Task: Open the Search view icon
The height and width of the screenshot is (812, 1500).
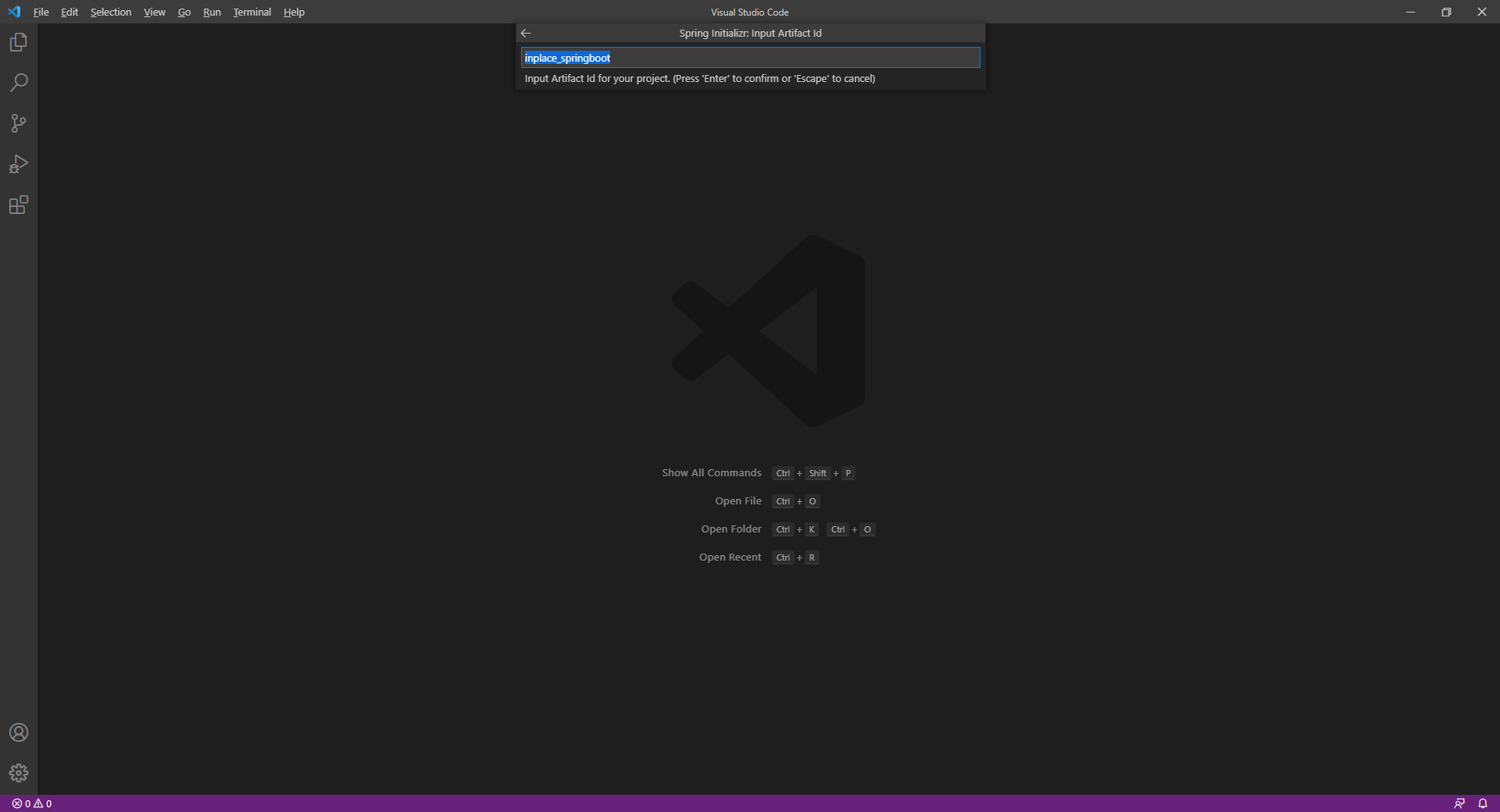Action: point(19,83)
